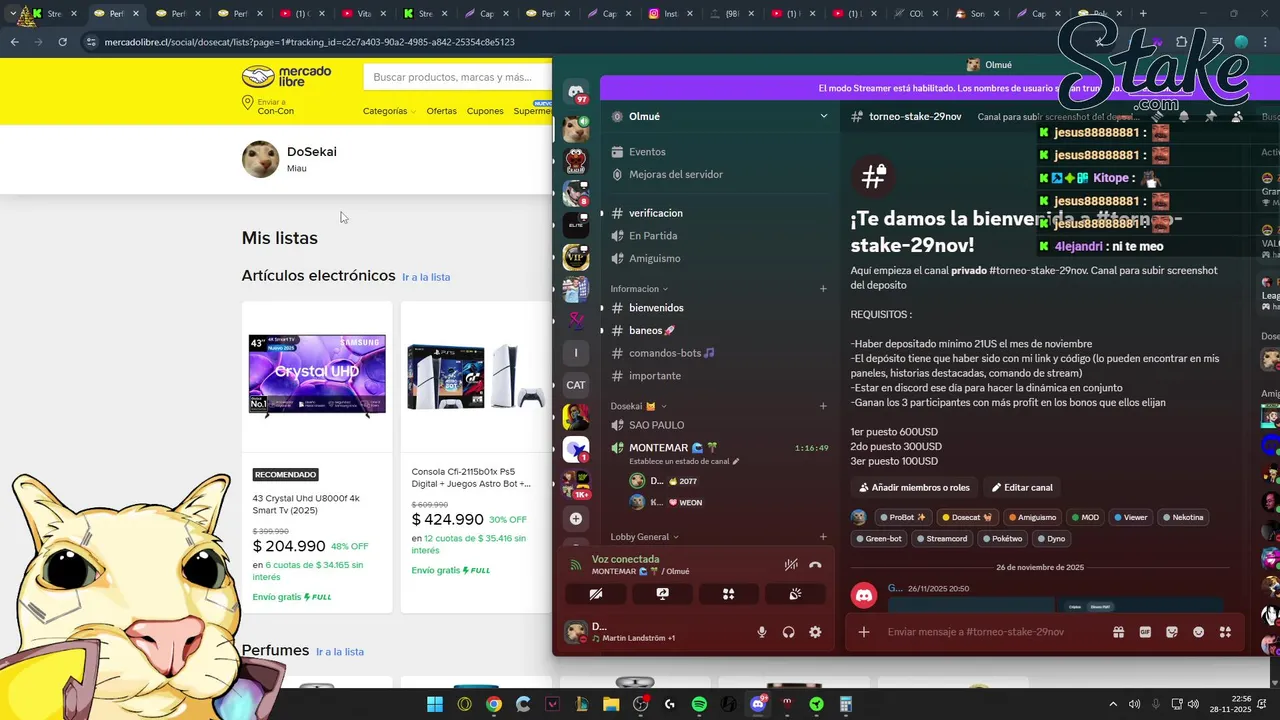Image resolution: width=1280 pixels, height=720 pixels.
Task: Click Añadir miembros o roles button
Action: (x=914, y=488)
